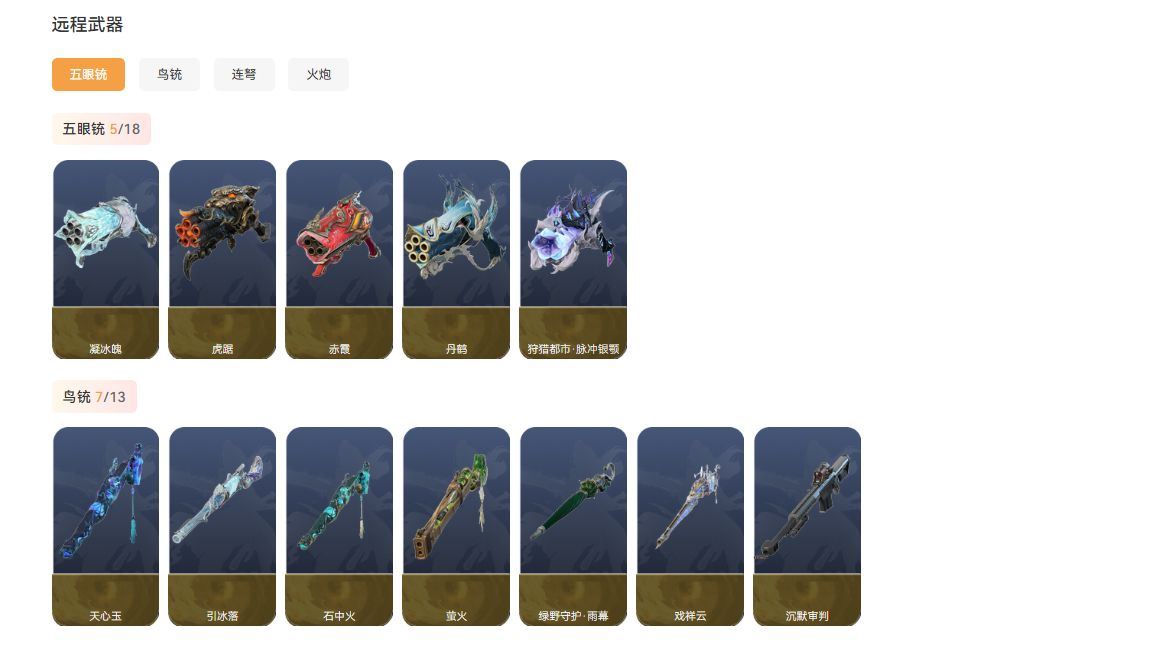Choose the 丹鹤 weapon skin card

click(457, 259)
